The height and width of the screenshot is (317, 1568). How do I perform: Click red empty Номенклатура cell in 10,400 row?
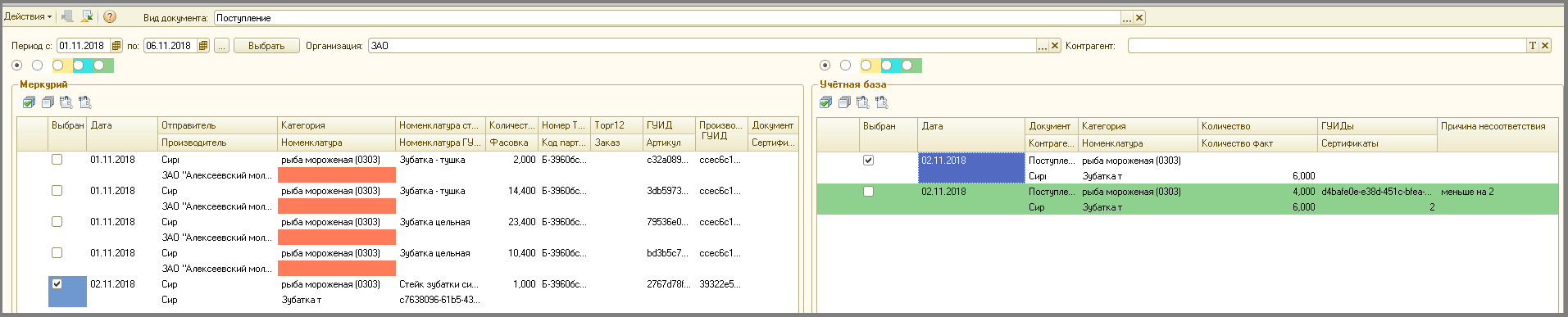tap(337, 269)
